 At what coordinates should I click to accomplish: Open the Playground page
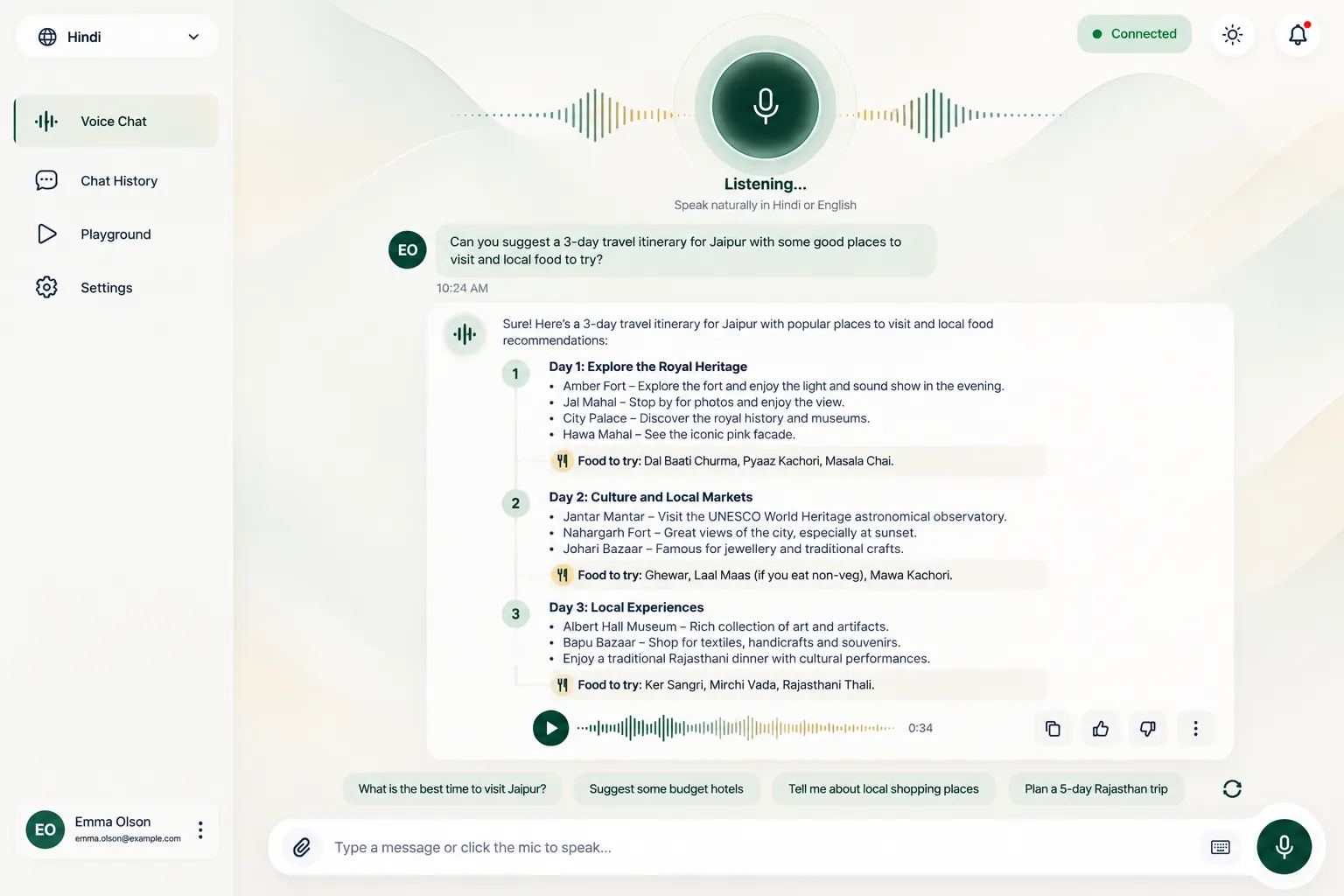pos(116,234)
